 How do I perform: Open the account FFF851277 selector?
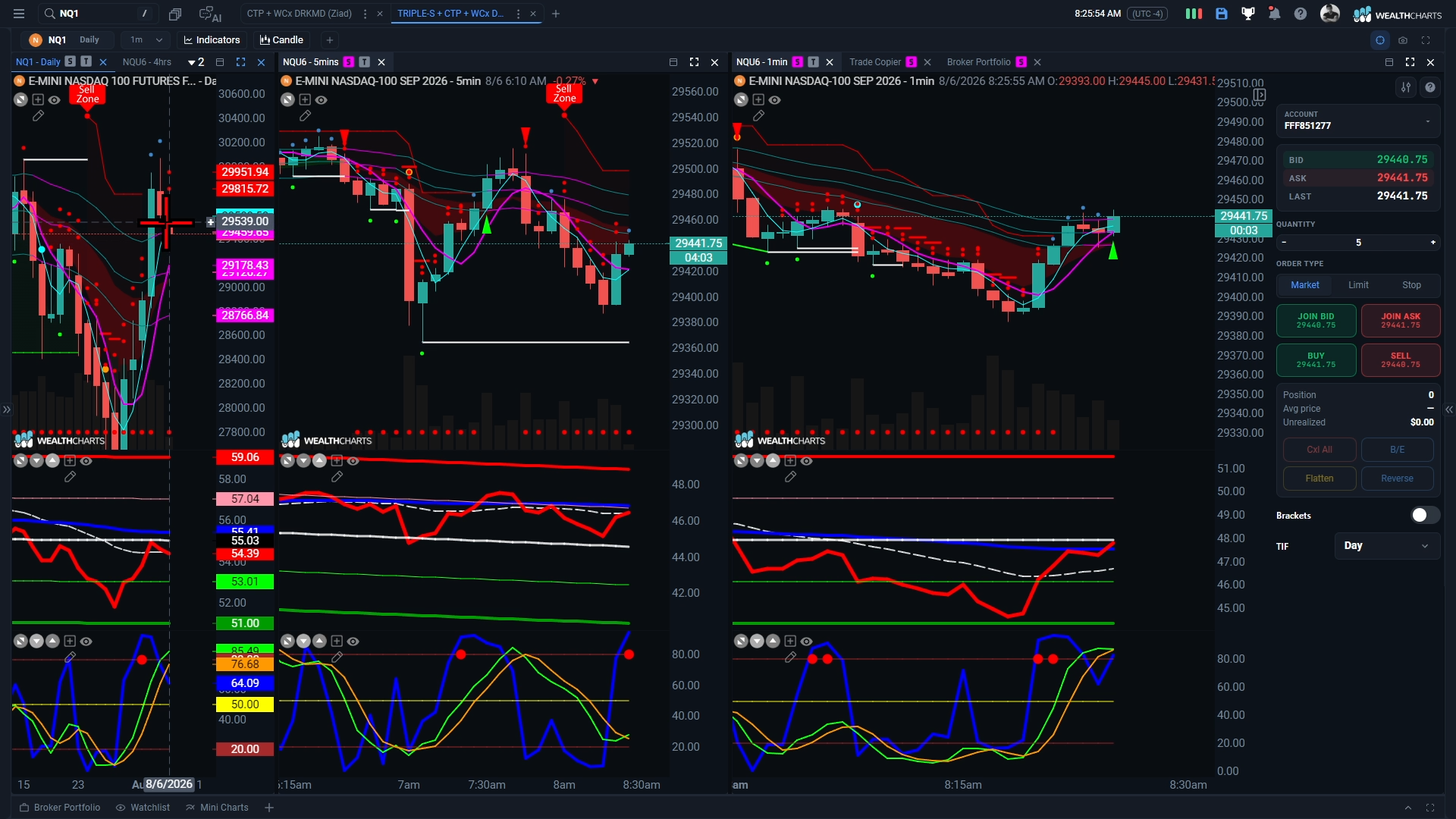pyautogui.click(x=1357, y=121)
